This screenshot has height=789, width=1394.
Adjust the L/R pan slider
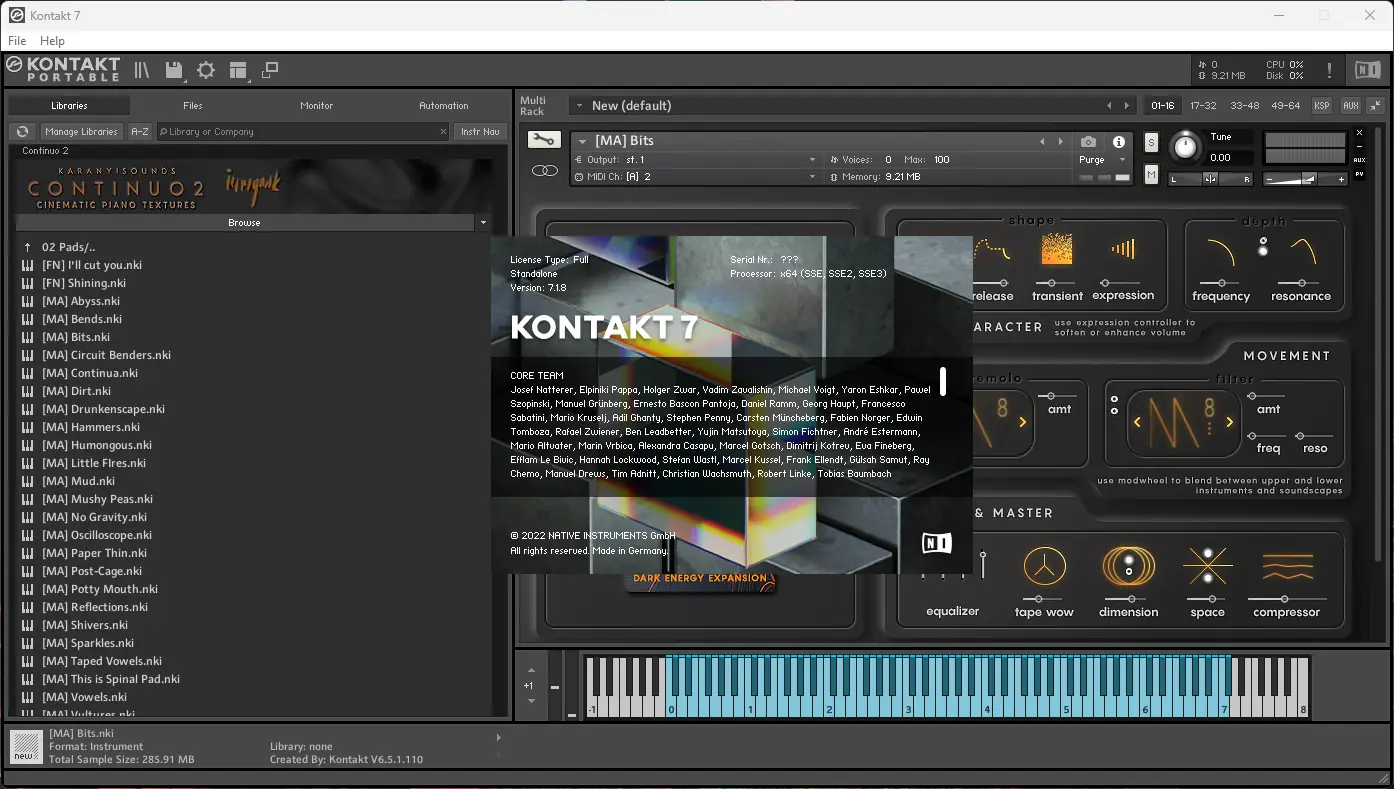coord(1210,179)
